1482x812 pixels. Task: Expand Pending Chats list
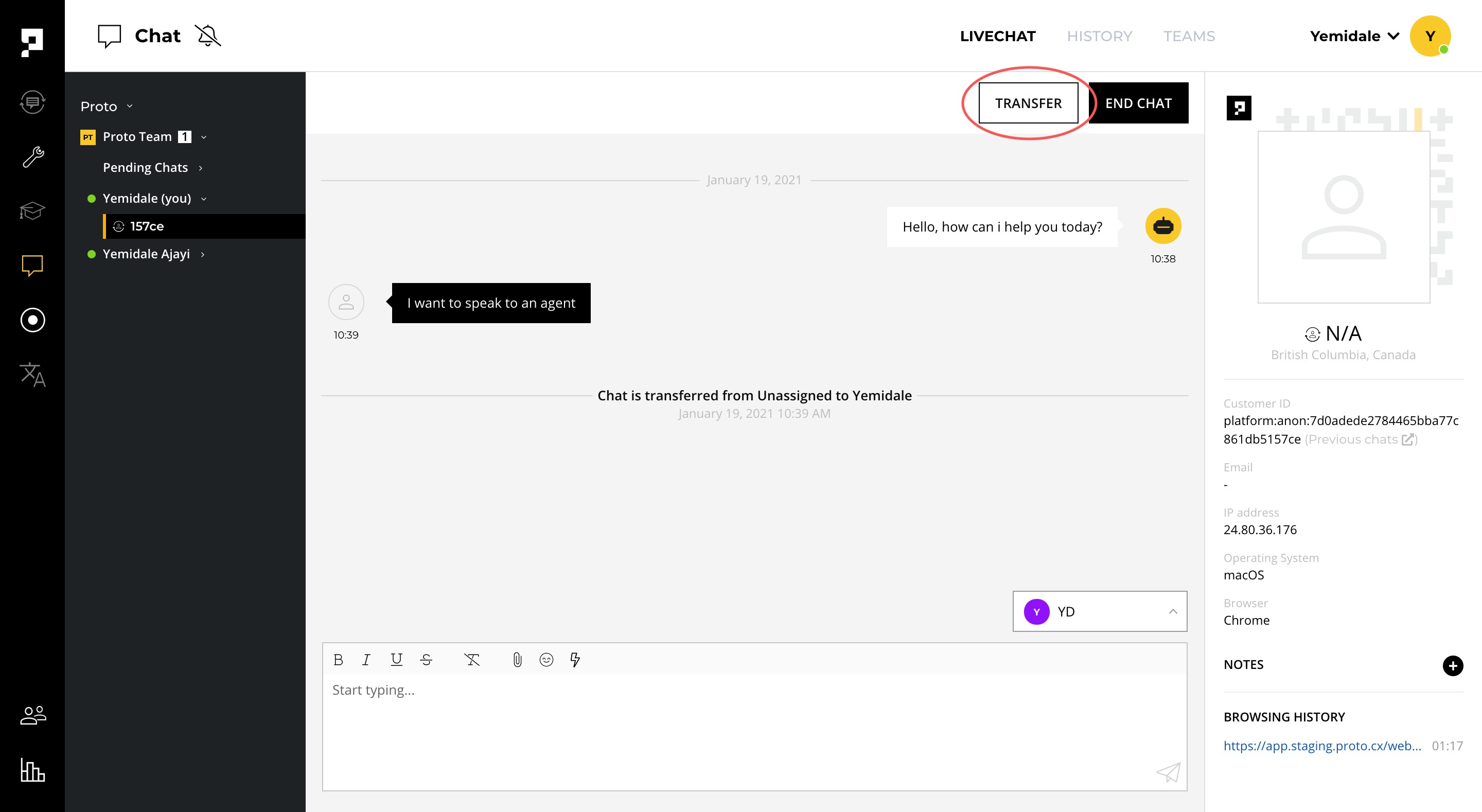(200, 168)
